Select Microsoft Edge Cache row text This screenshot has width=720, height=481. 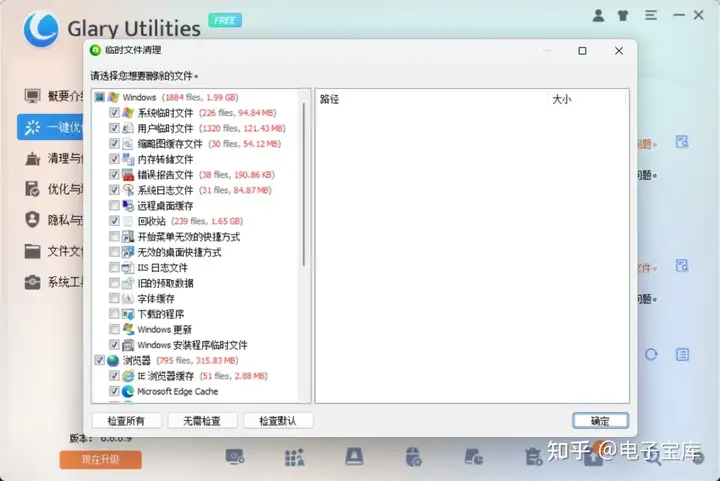178,391
